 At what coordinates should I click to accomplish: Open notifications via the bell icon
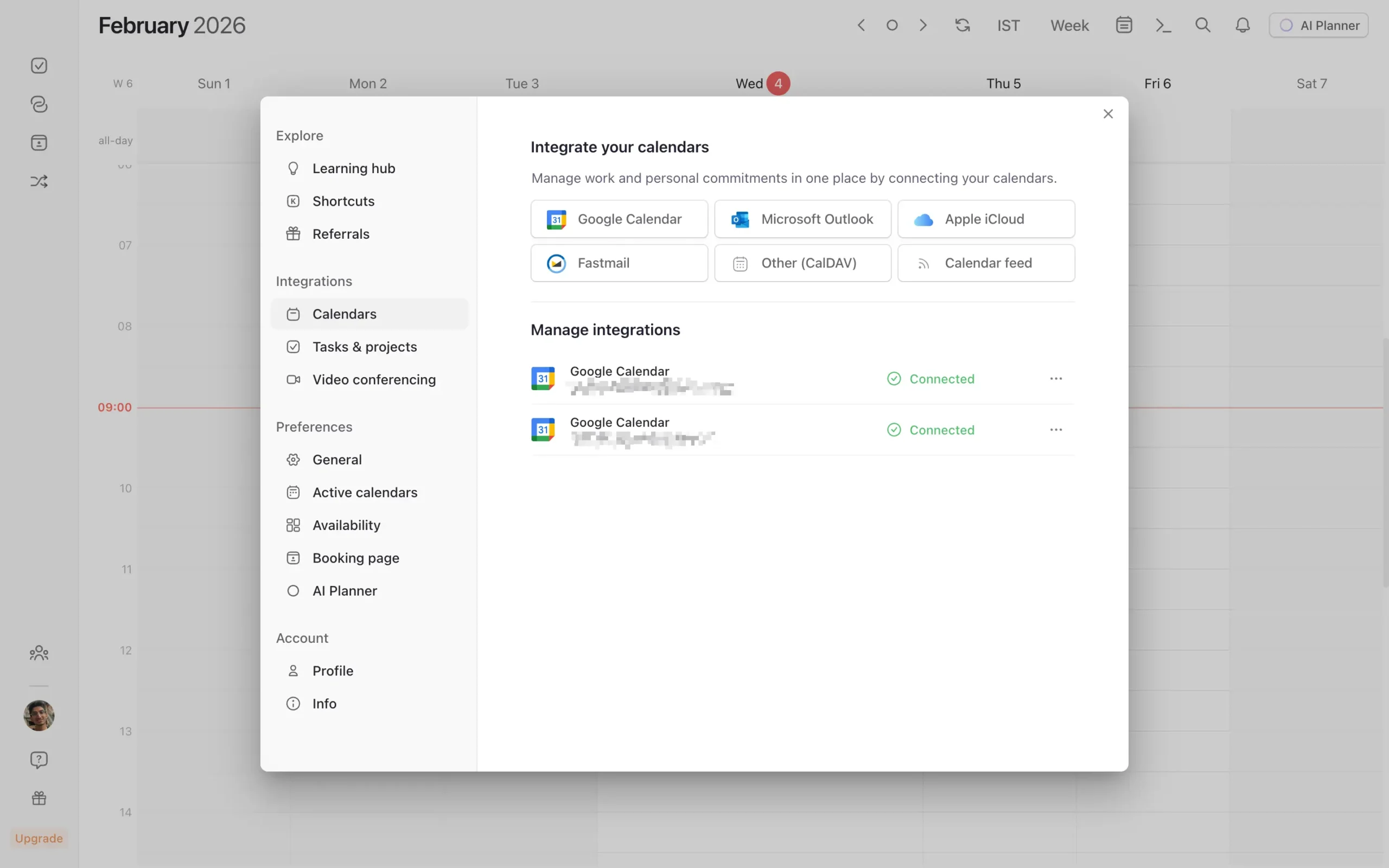tap(1242, 25)
